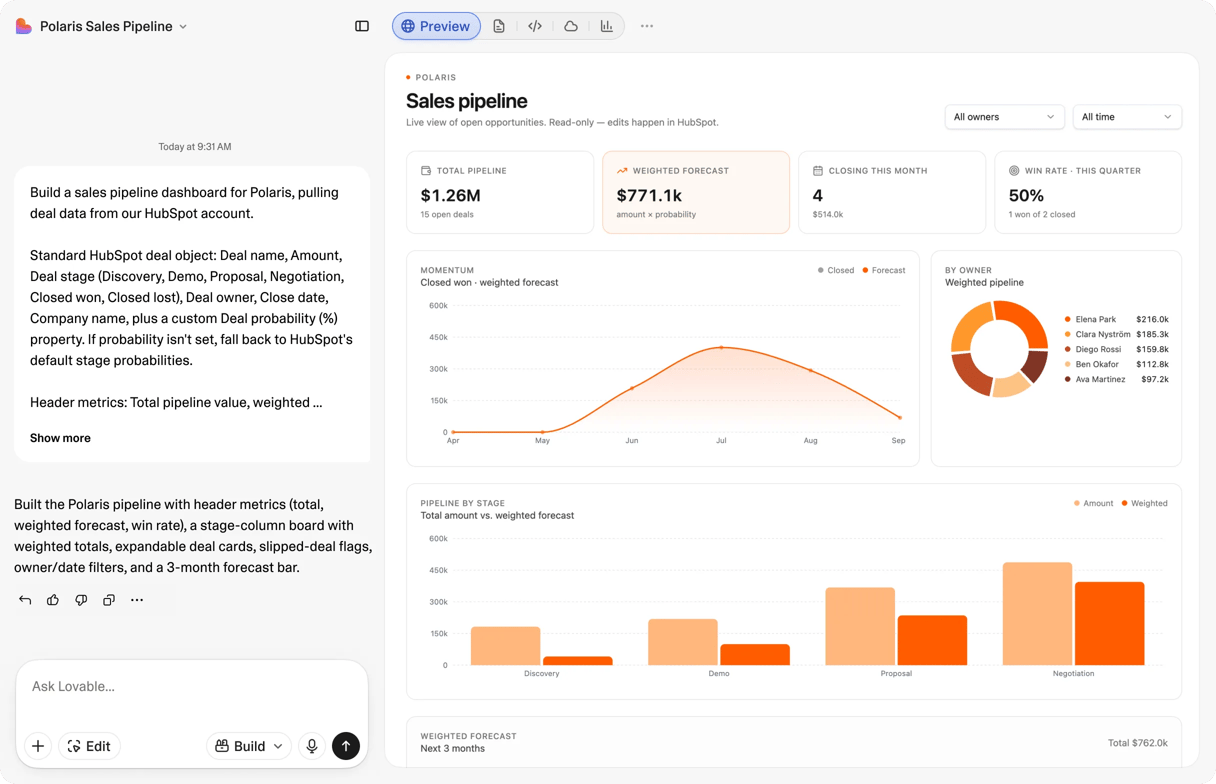Click Ben Okafor in owner legend
This screenshot has width=1216, height=784.
(x=1097, y=364)
